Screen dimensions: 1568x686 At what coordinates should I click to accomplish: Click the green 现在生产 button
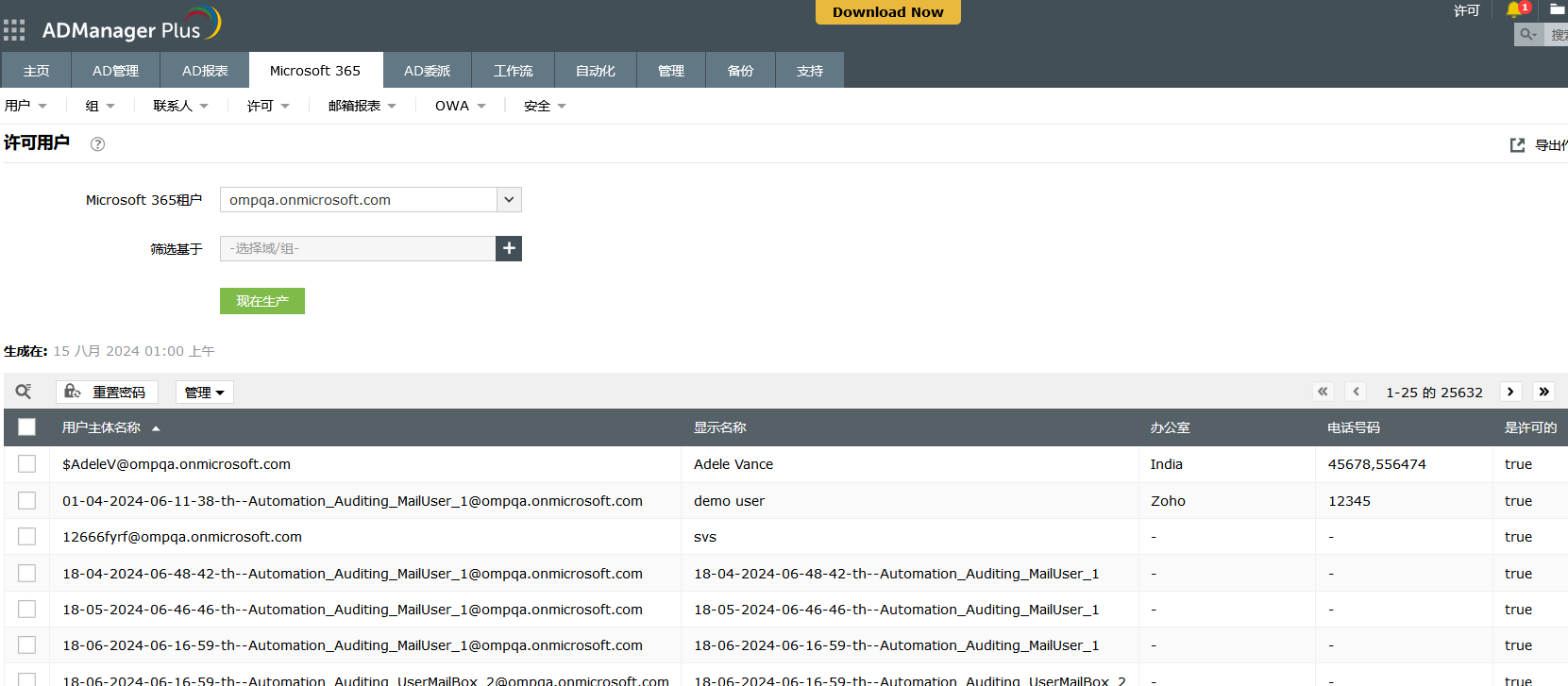click(262, 301)
